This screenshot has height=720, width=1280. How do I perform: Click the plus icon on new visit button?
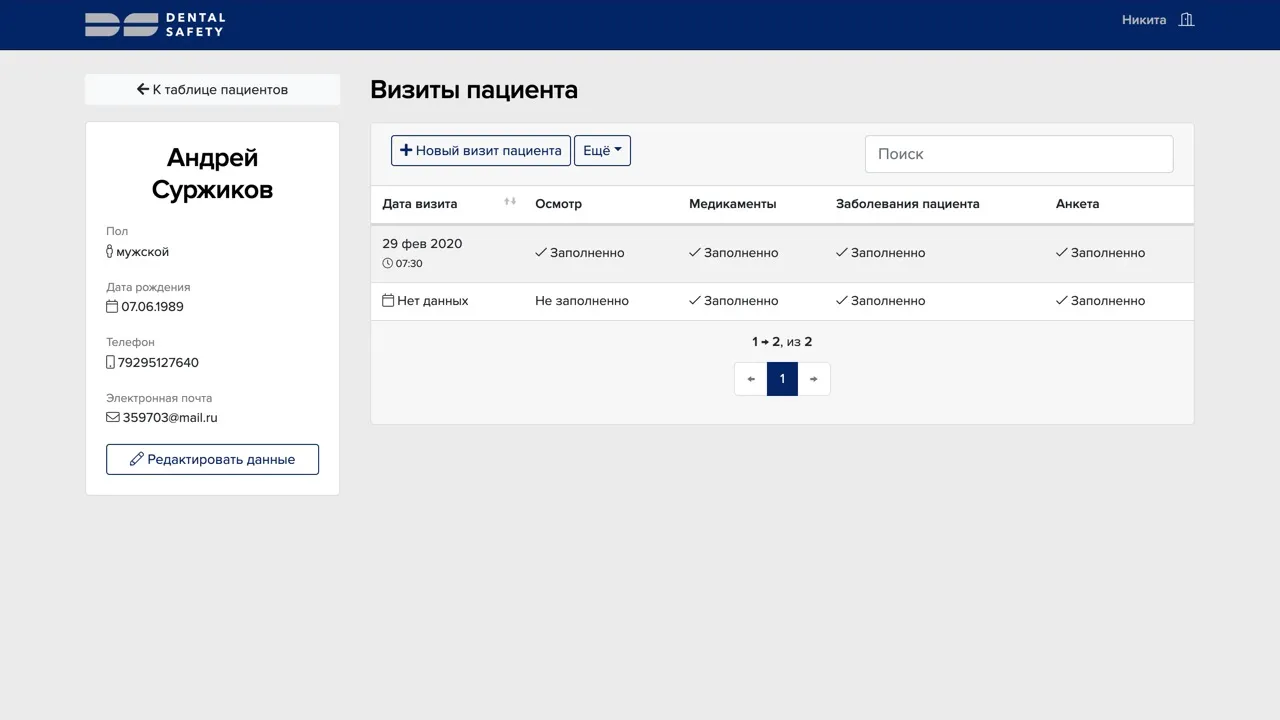pyautogui.click(x=406, y=150)
